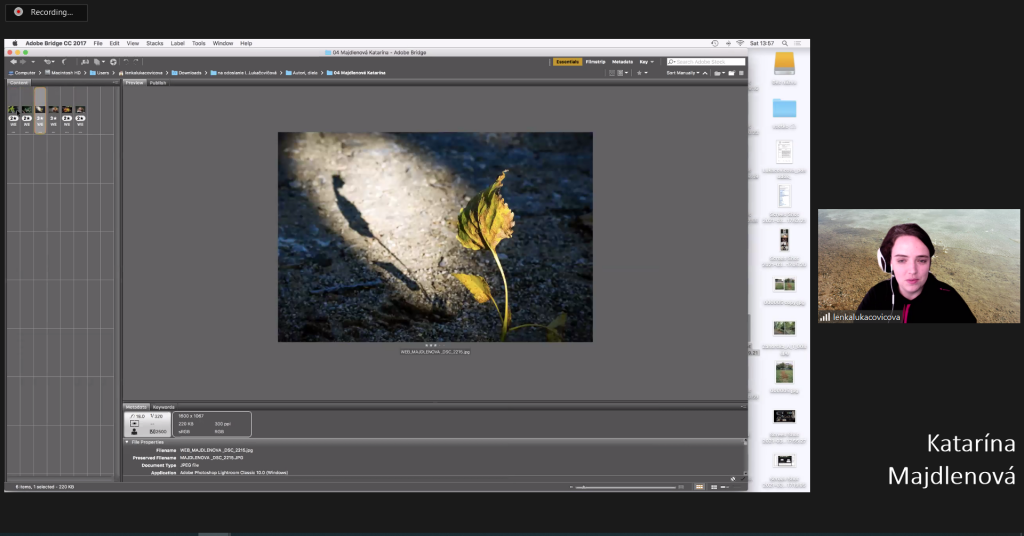
Task: Go back with the left arrow
Action: pos(13,62)
